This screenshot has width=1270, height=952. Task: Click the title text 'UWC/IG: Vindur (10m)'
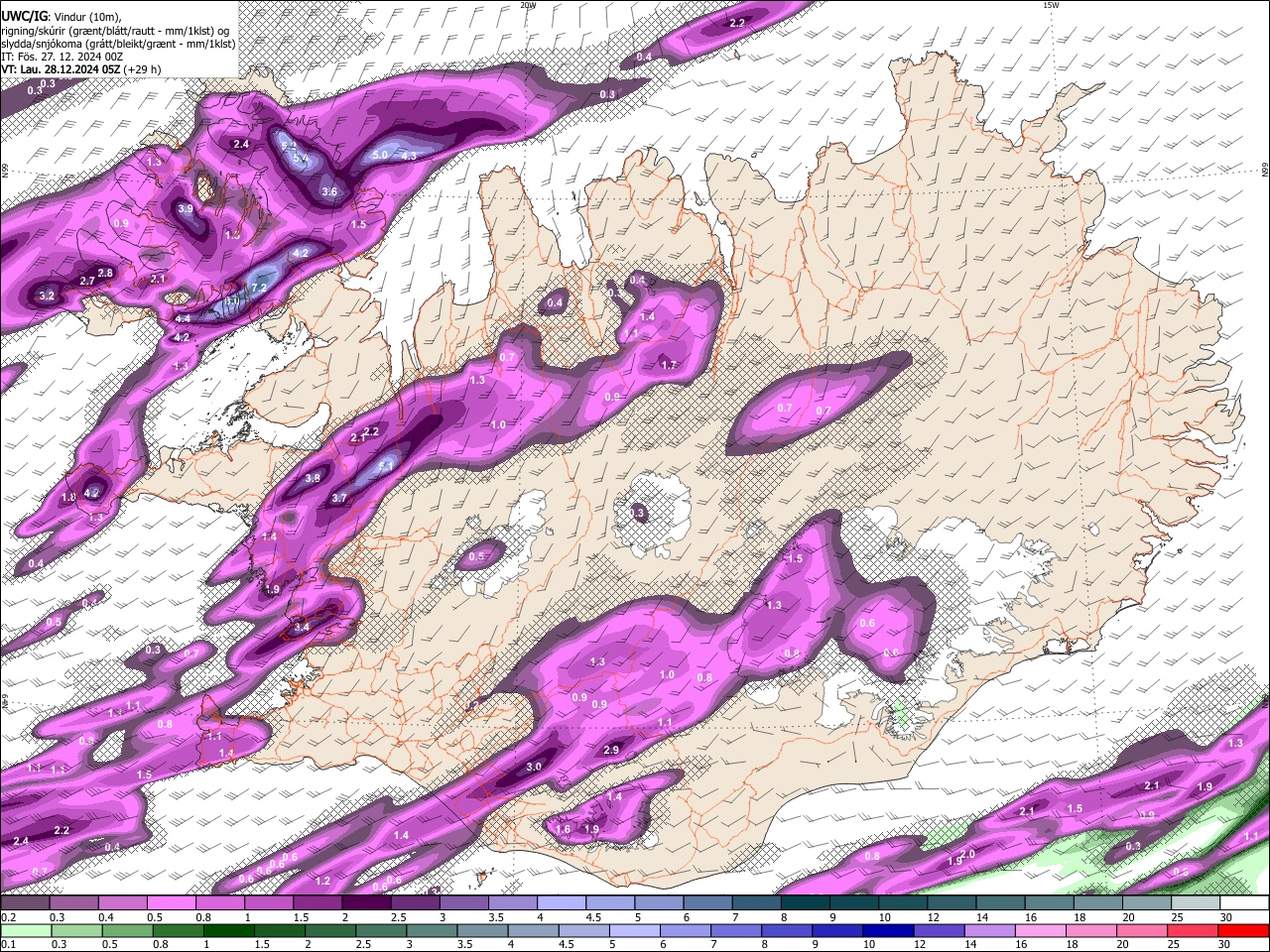[x=62, y=17]
